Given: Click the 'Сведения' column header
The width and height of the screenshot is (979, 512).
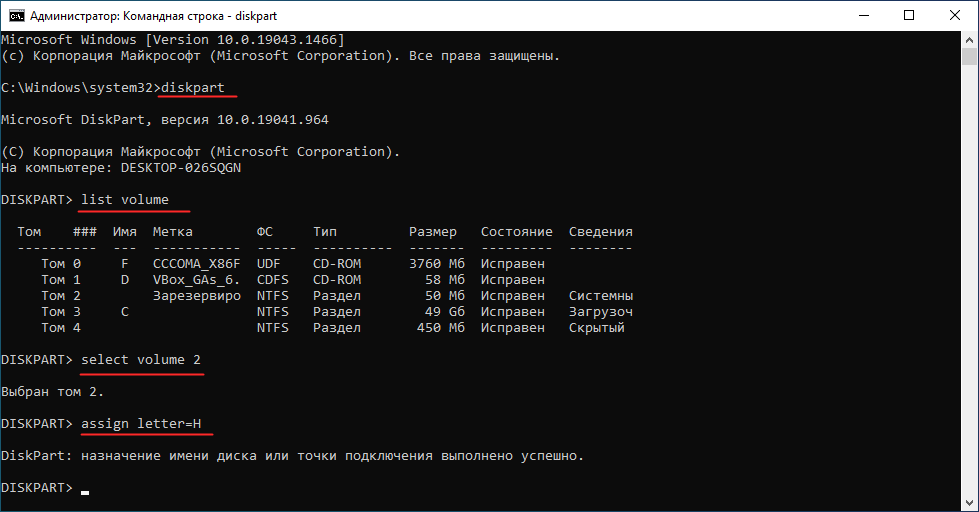Looking at the screenshot, I should click(601, 232).
